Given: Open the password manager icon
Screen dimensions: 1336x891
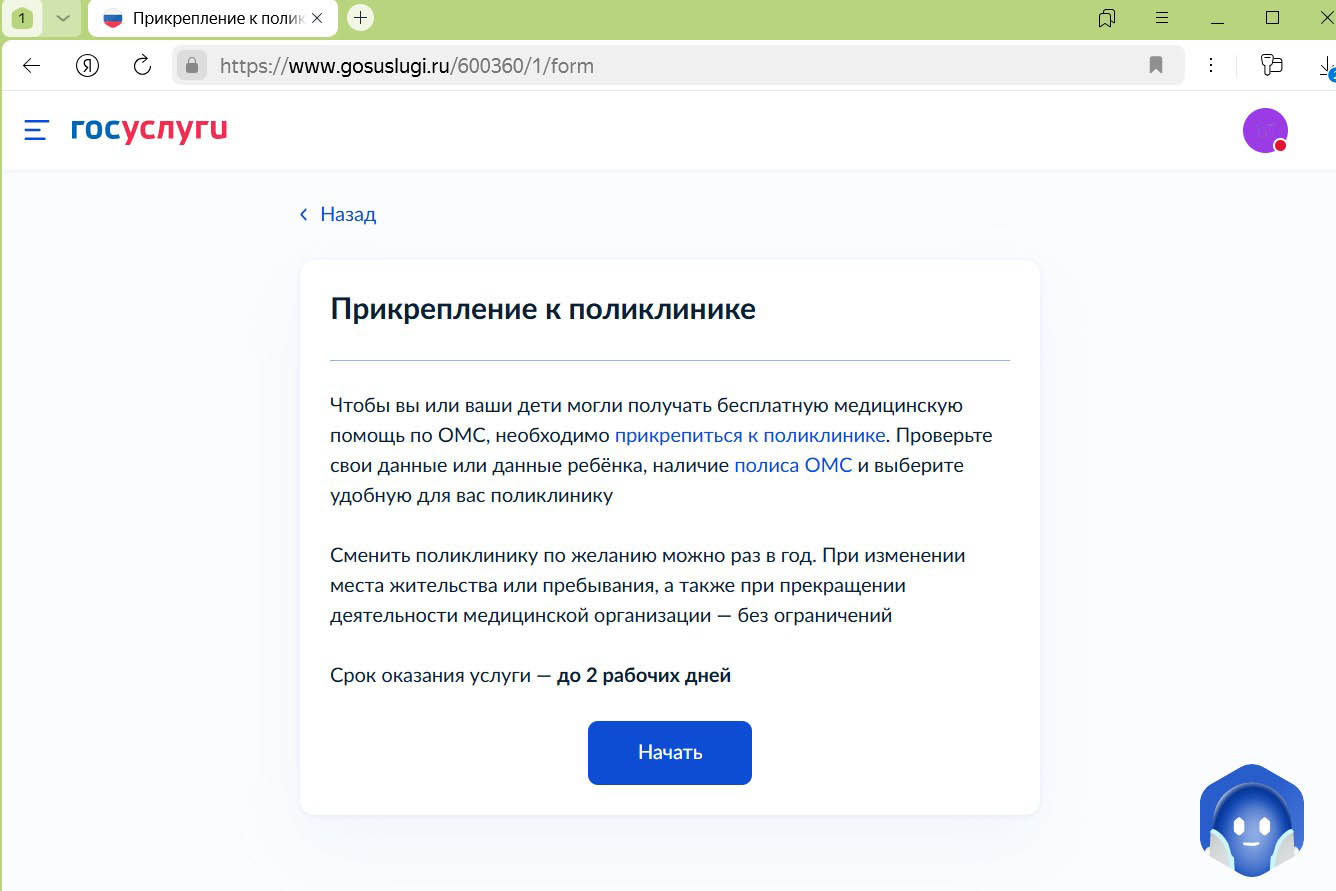Looking at the screenshot, I should click(x=1271, y=64).
